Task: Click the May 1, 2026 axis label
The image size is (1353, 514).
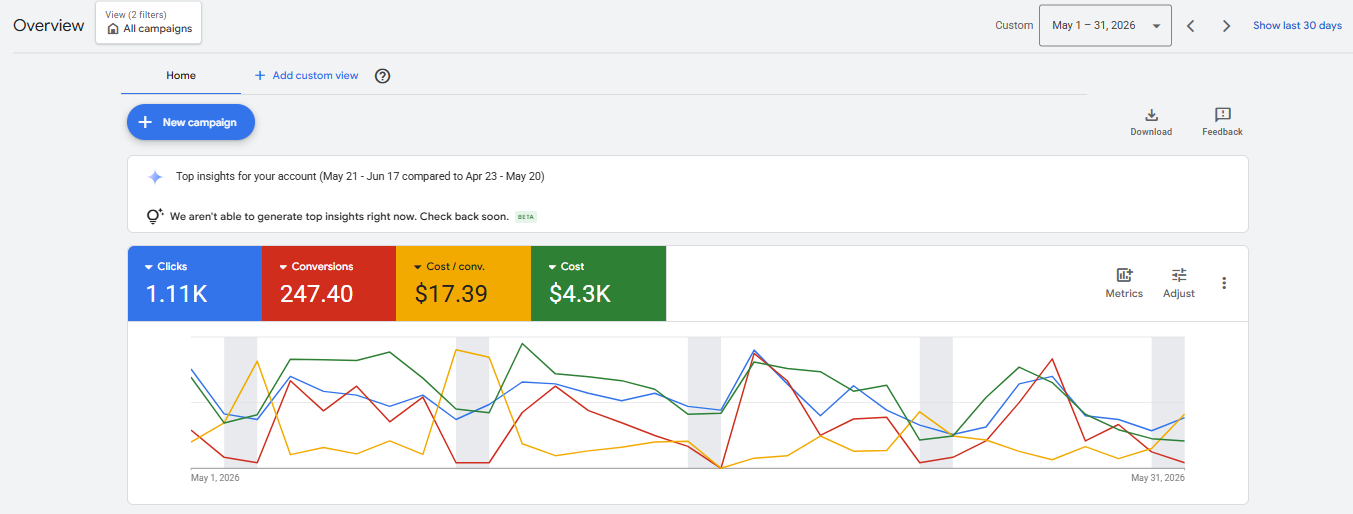Action: 215,478
